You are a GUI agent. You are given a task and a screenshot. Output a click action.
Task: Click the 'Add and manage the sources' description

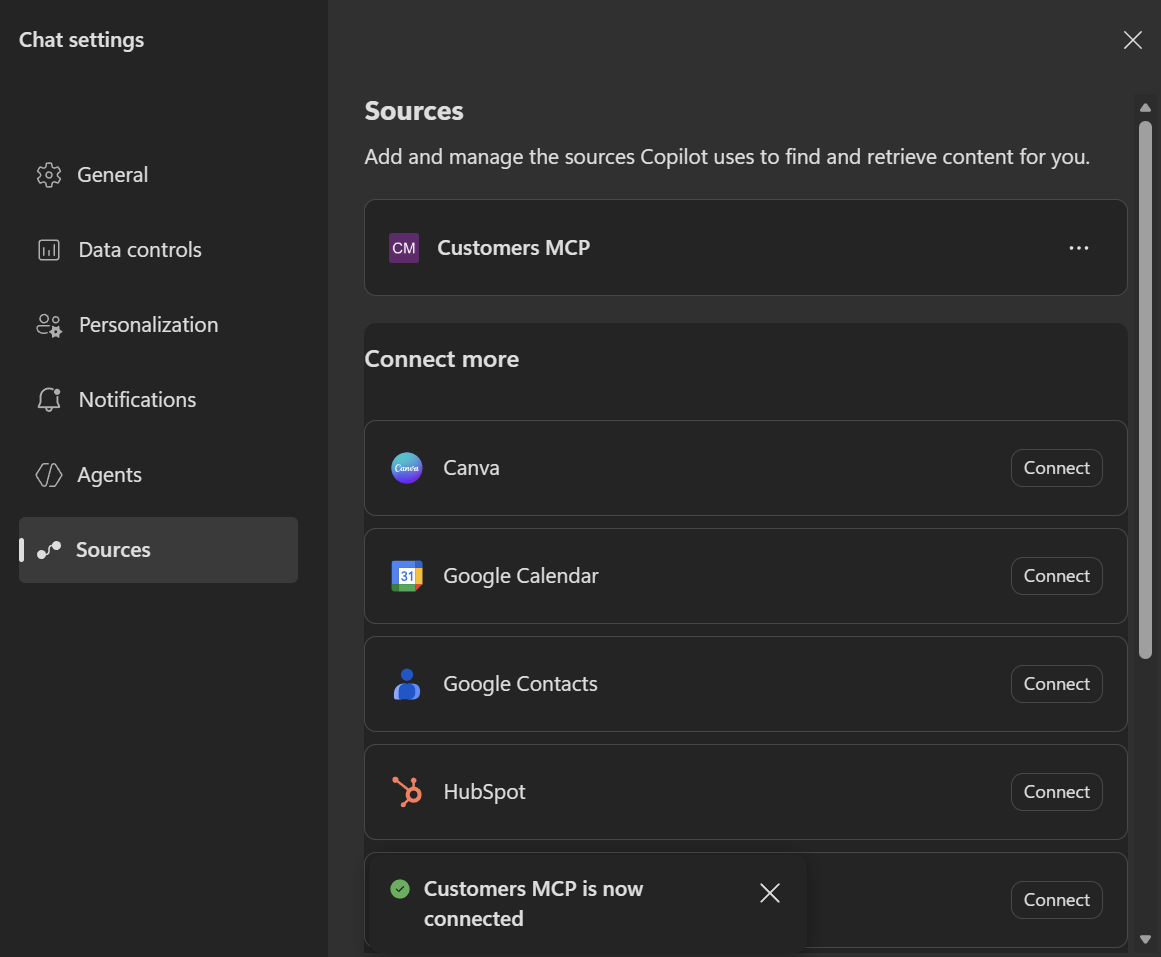(727, 157)
